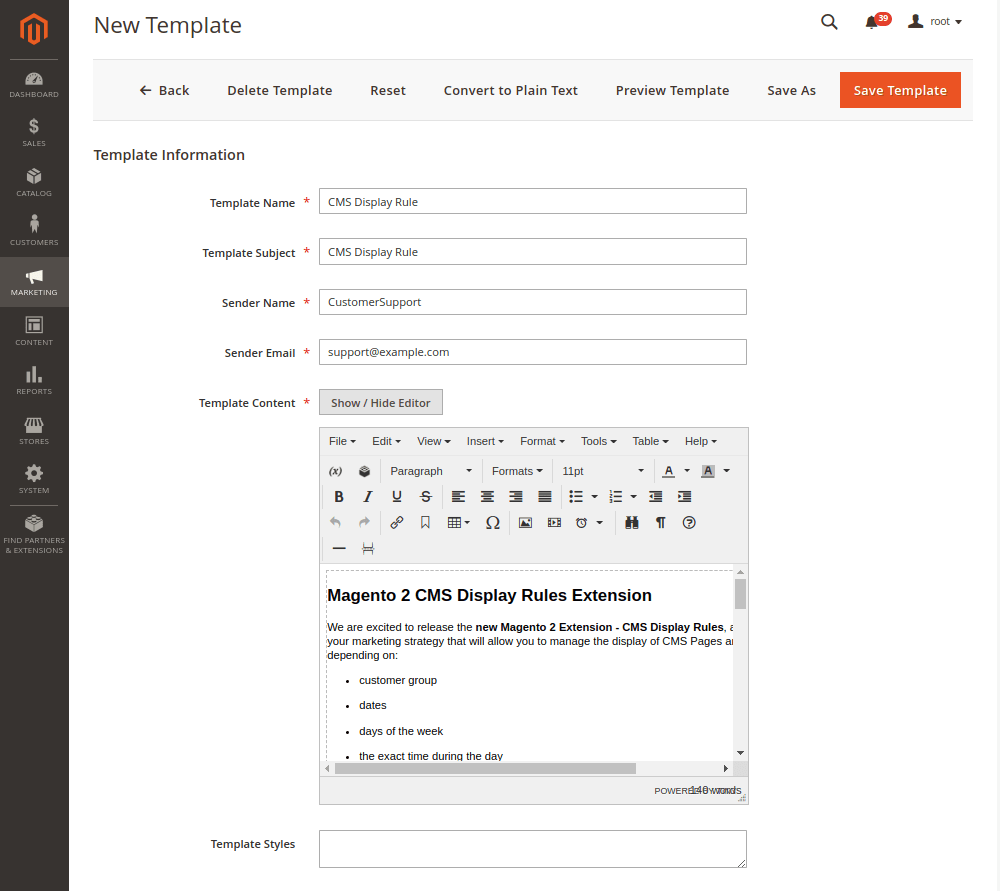The height and width of the screenshot is (891, 1000).
Task: Click Show / Hide Editor button
Action: 381,402
